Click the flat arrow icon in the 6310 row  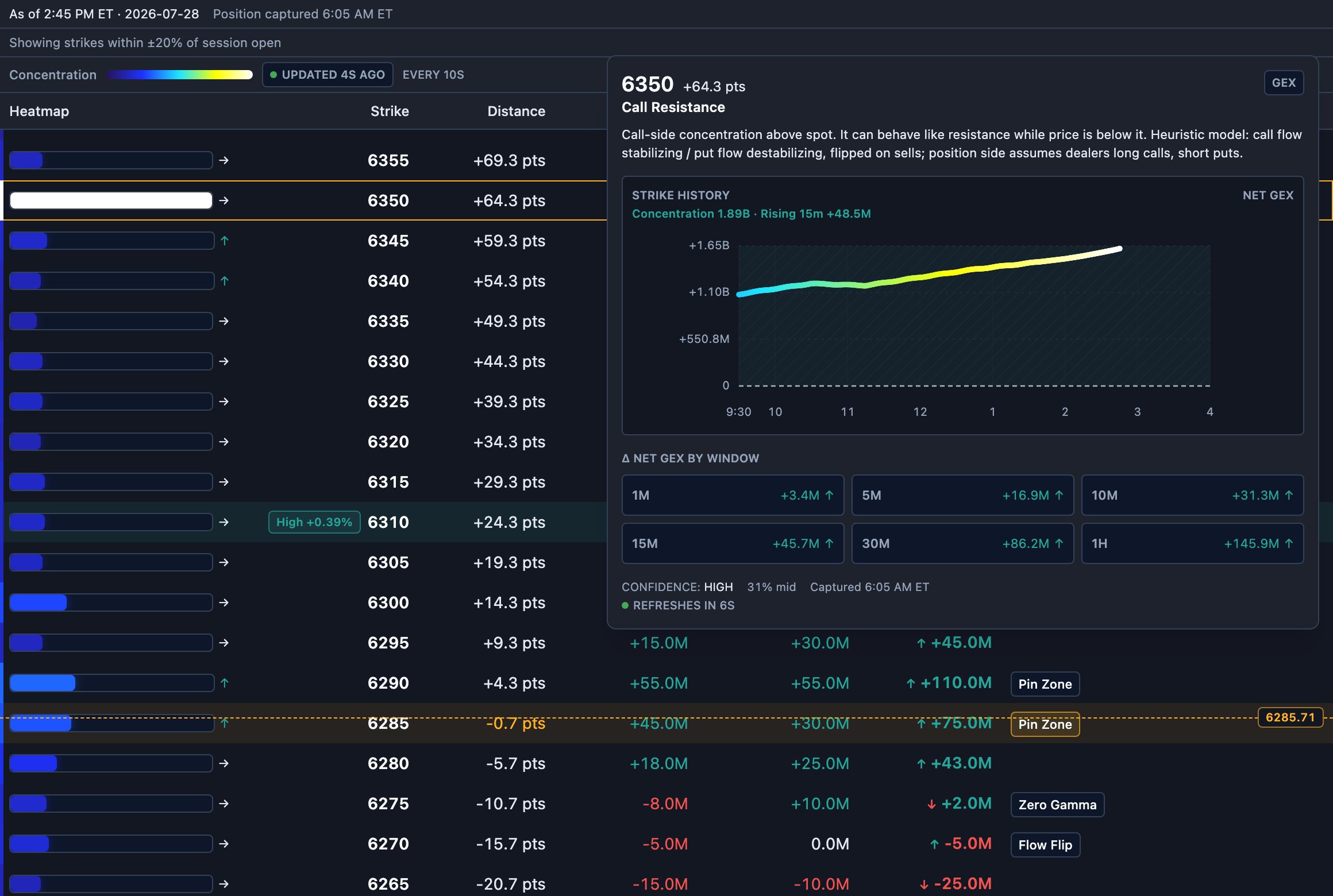(224, 522)
